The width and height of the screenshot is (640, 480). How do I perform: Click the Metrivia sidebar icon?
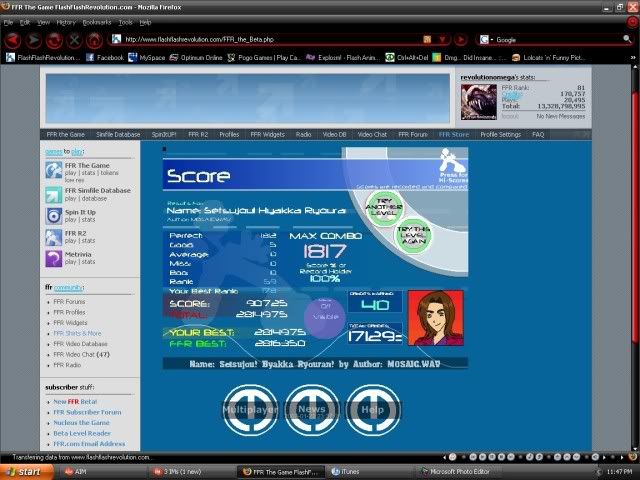pos(53,259)
